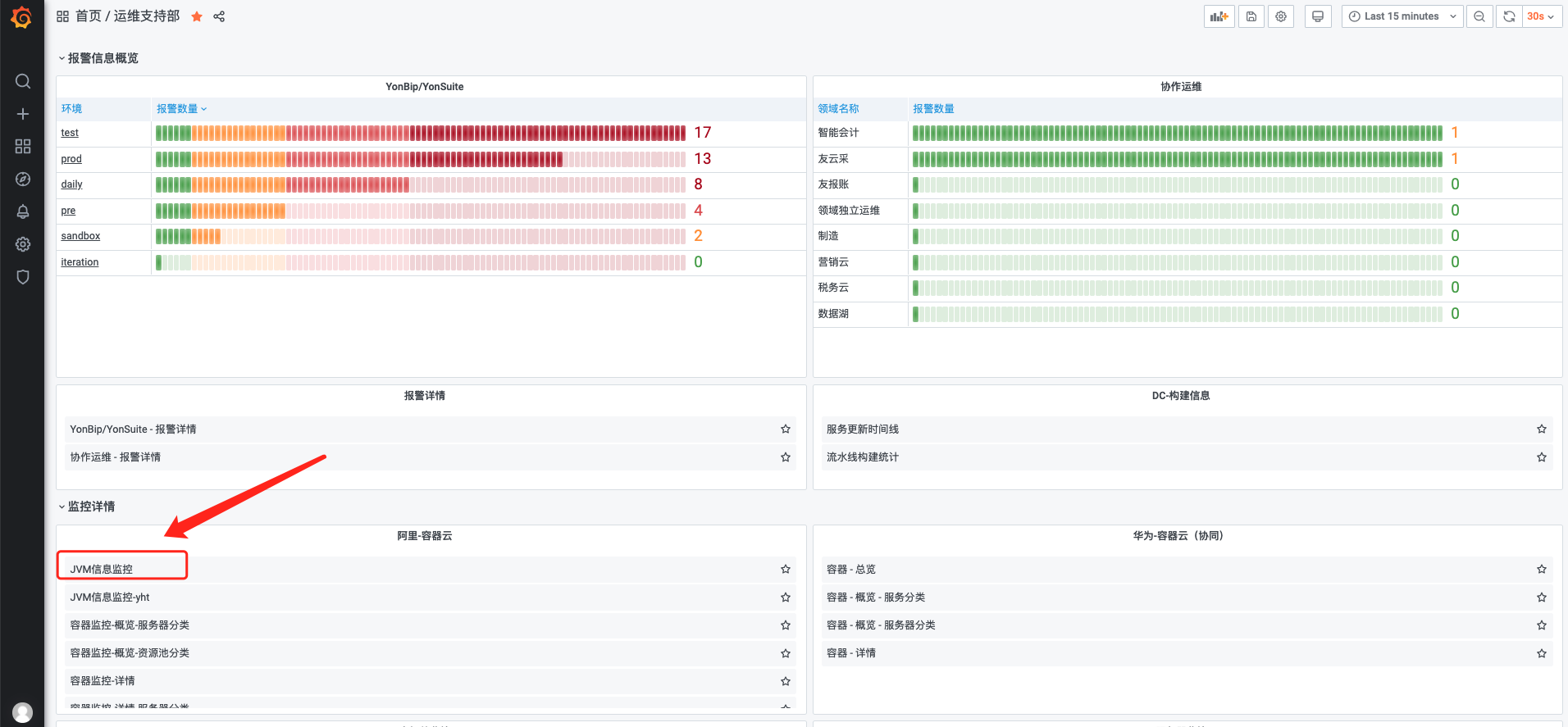Open 容器 - 总览 in 华为-容器云 panel
The height and width of the screenshot is (727, 1568).
point(851,570)
